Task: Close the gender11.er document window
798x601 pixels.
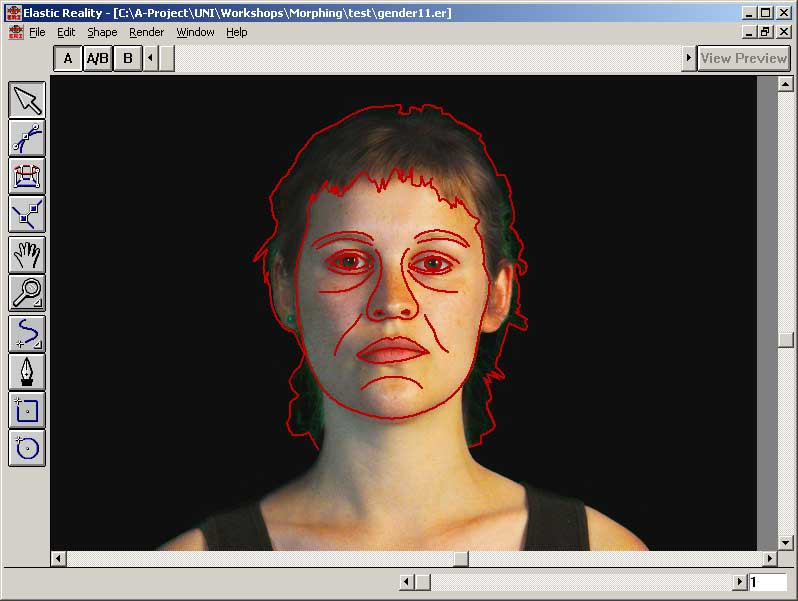Action: (784, 32)
